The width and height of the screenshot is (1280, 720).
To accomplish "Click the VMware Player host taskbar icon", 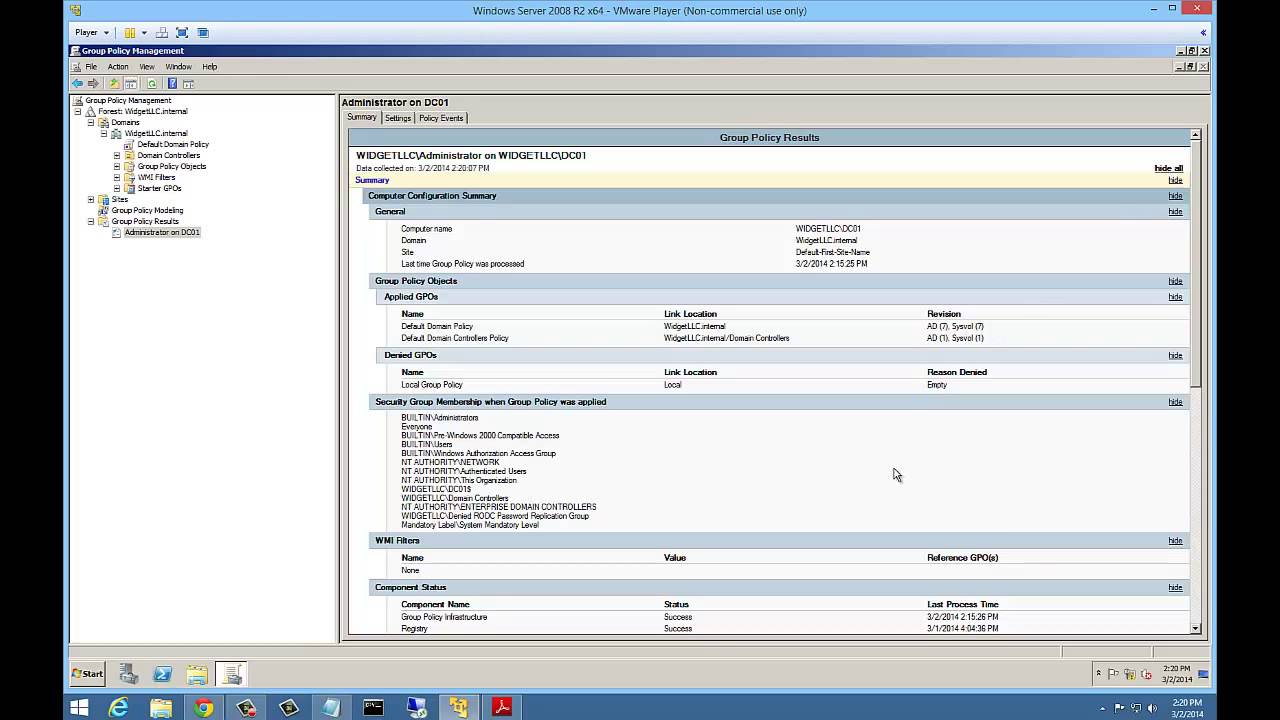I will tap(459, 708).
